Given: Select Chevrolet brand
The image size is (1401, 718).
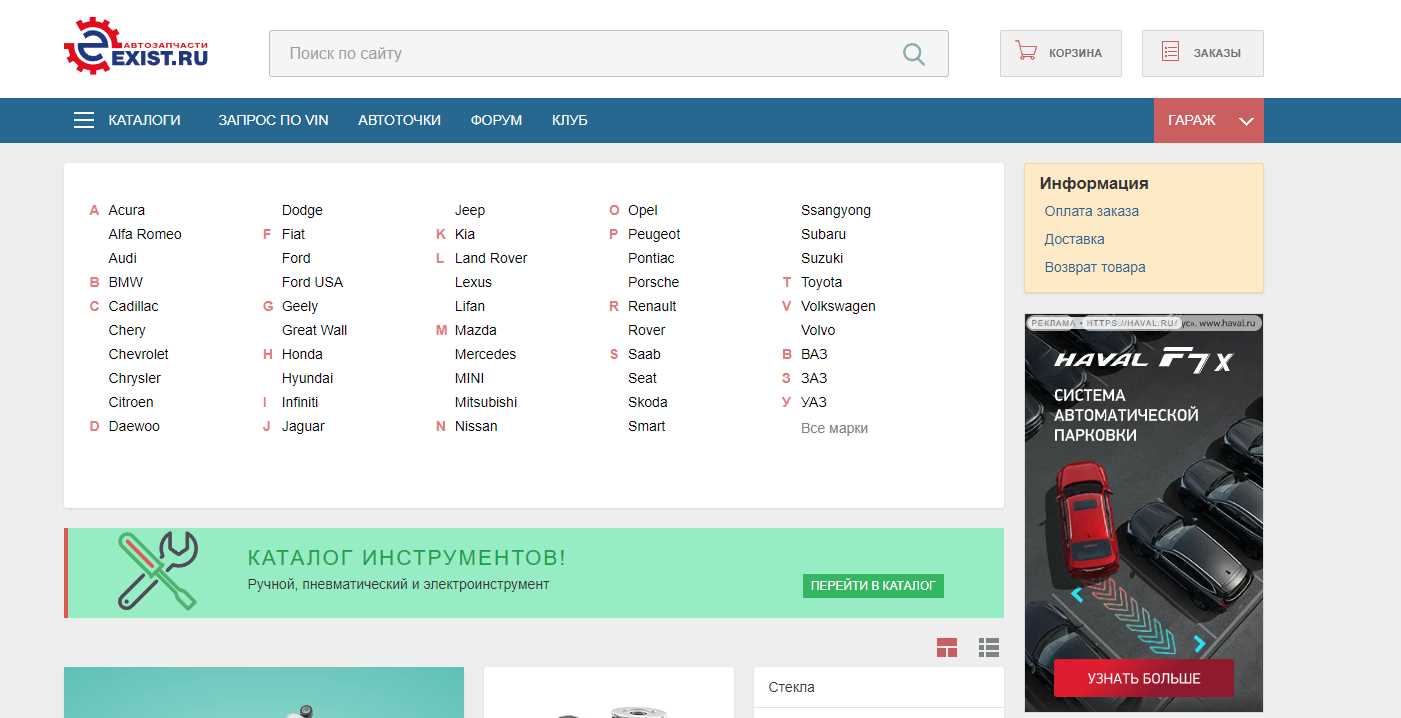Looking at the screenshot, I should 138,354.
